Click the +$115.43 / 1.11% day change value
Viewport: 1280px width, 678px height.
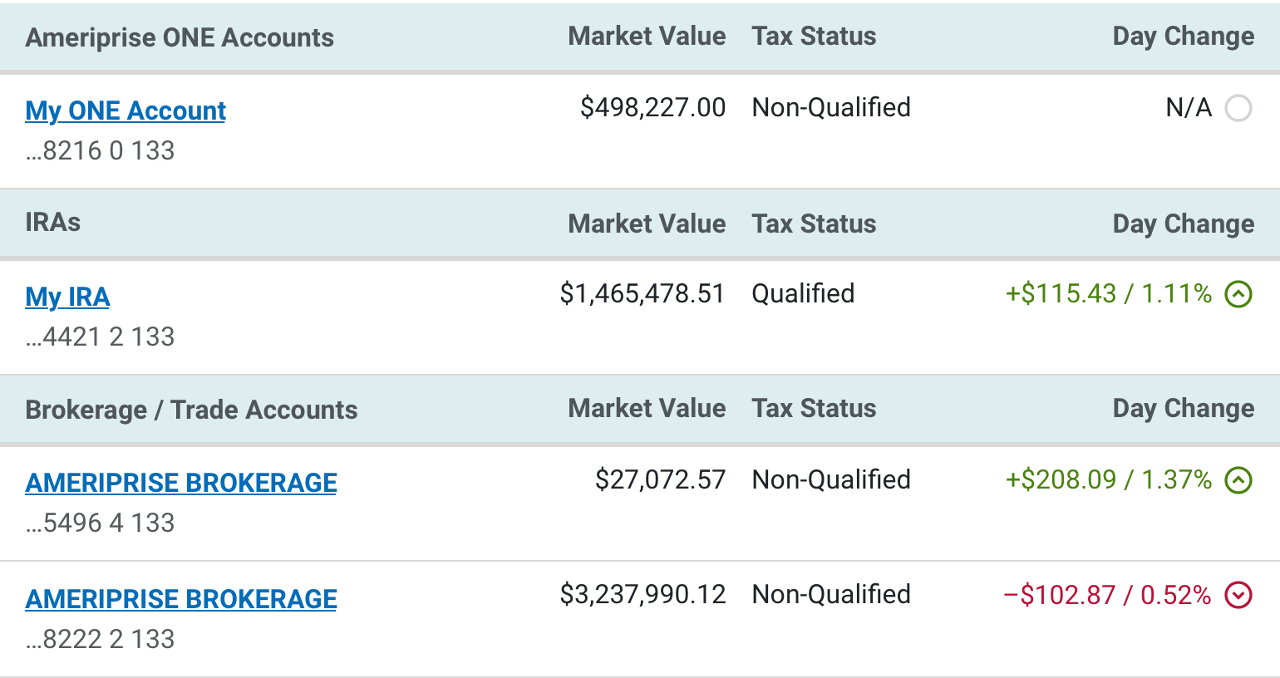click(1109, 294)
